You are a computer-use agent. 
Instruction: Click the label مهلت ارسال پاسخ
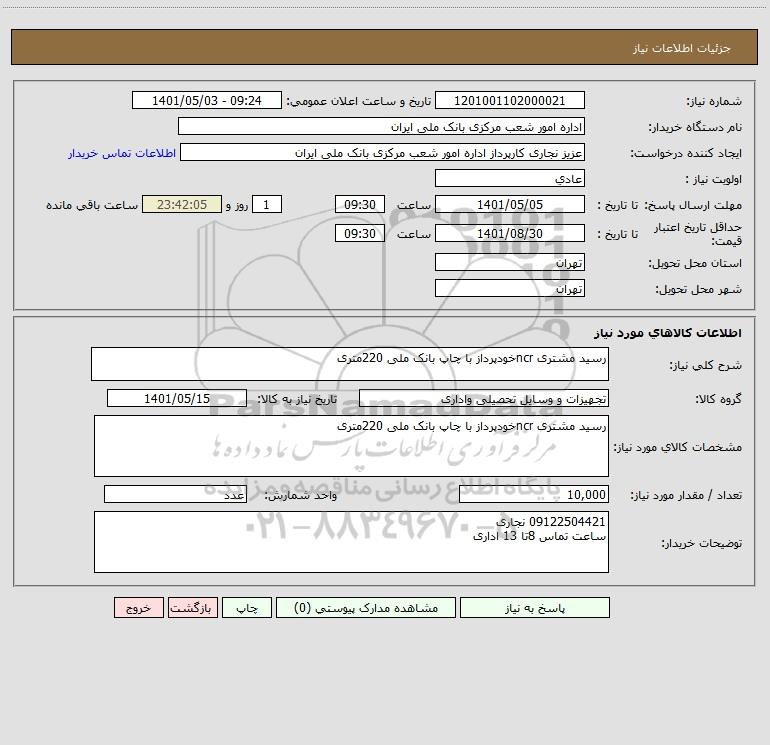click(693, 205)
